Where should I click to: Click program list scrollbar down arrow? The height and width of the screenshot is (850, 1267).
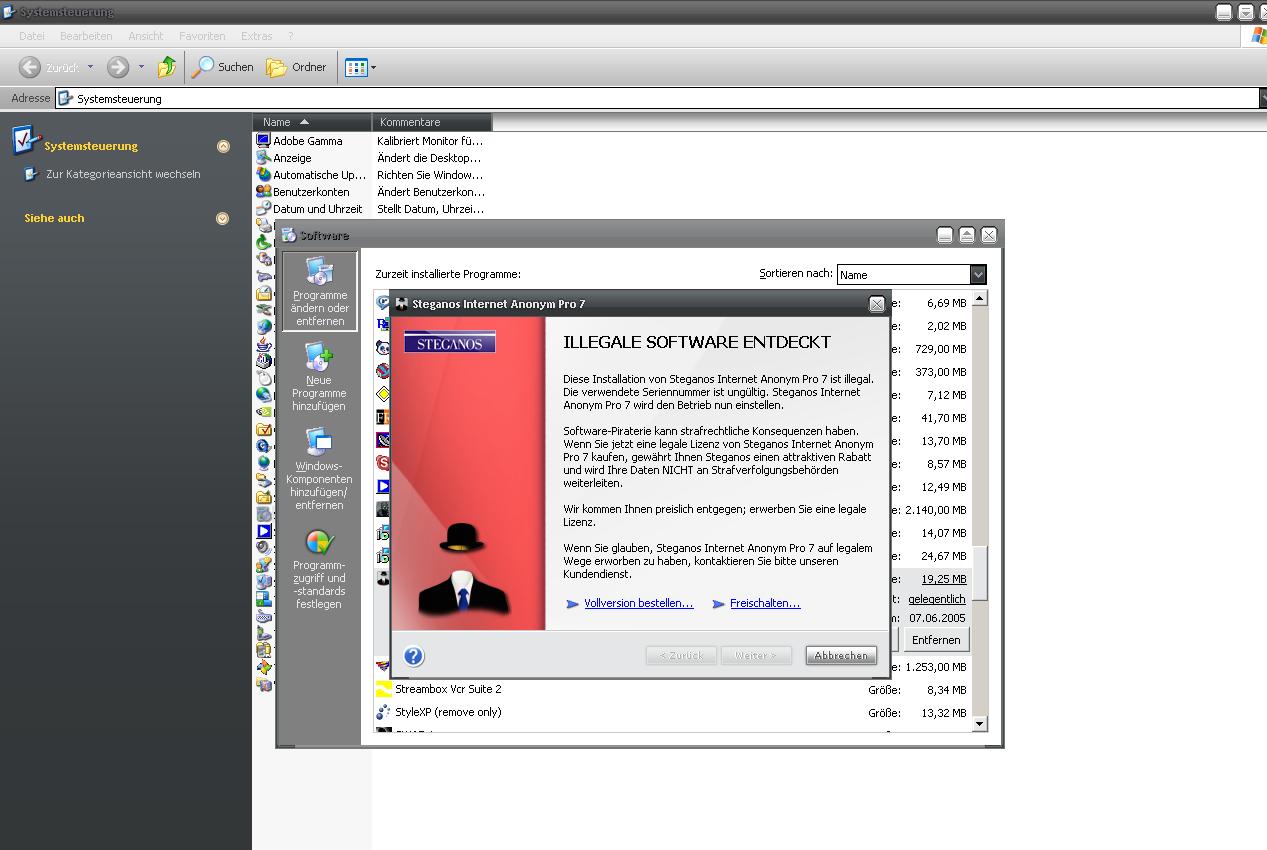[x=979, y=723]
